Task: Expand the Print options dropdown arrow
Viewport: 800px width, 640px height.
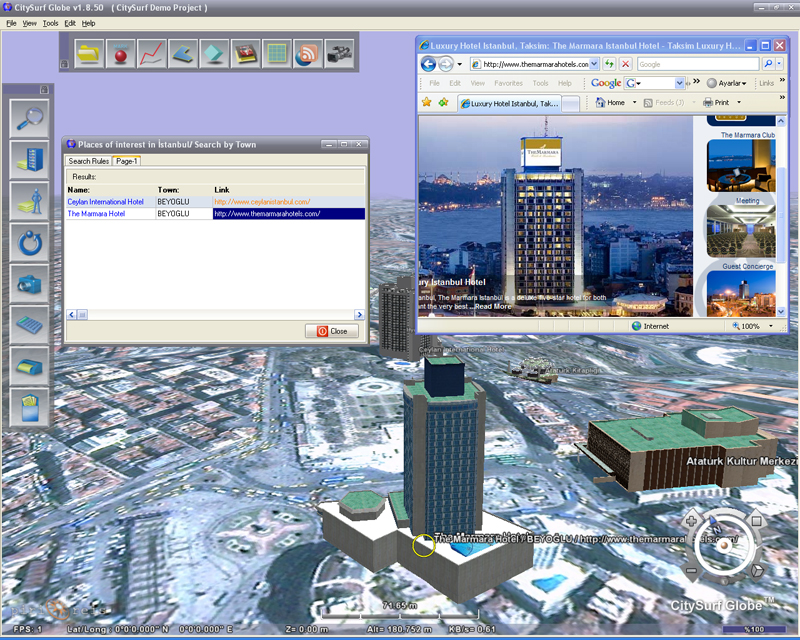Action: (739, 103)
